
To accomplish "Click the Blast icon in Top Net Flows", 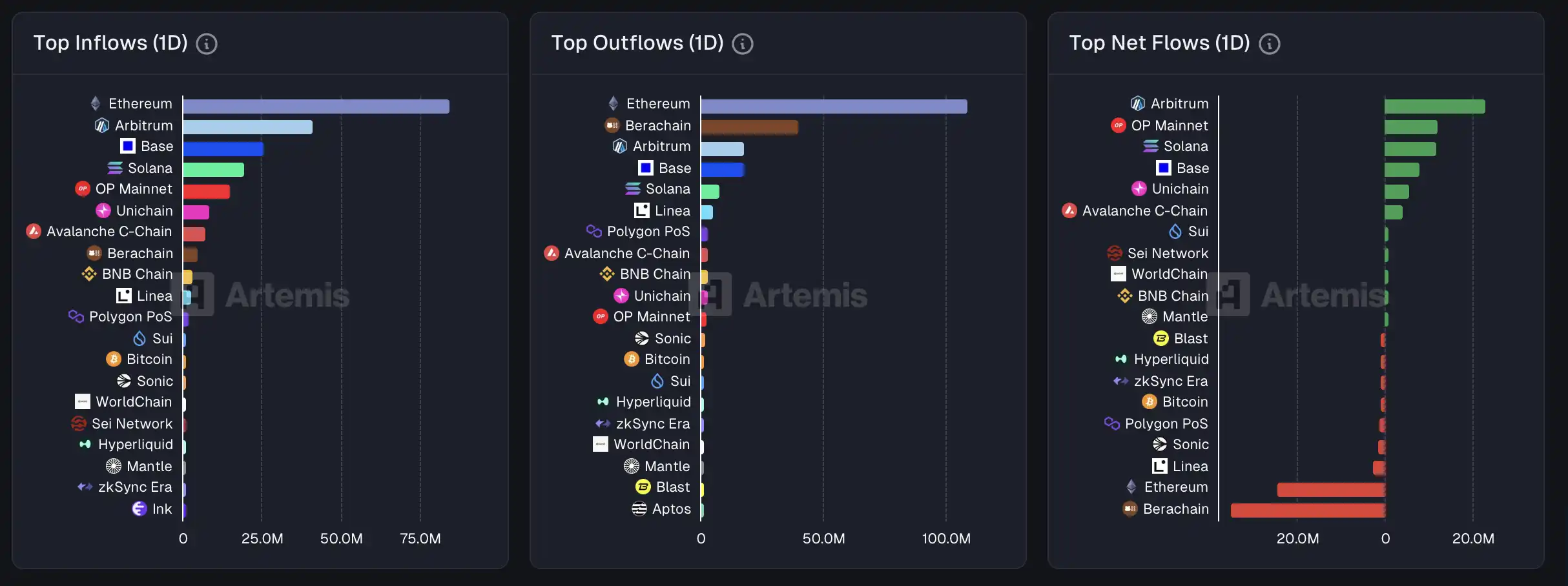I will click(1161, 338).
